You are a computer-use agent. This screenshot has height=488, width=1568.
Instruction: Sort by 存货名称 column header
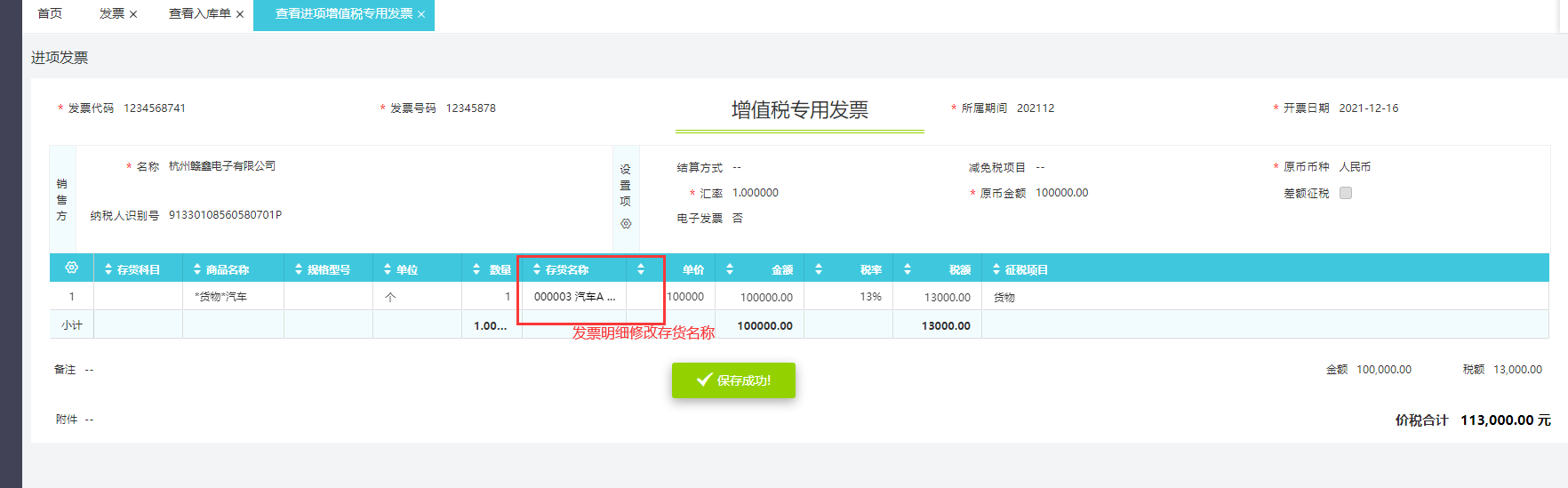pyautogui.click(x=537, y=269)
